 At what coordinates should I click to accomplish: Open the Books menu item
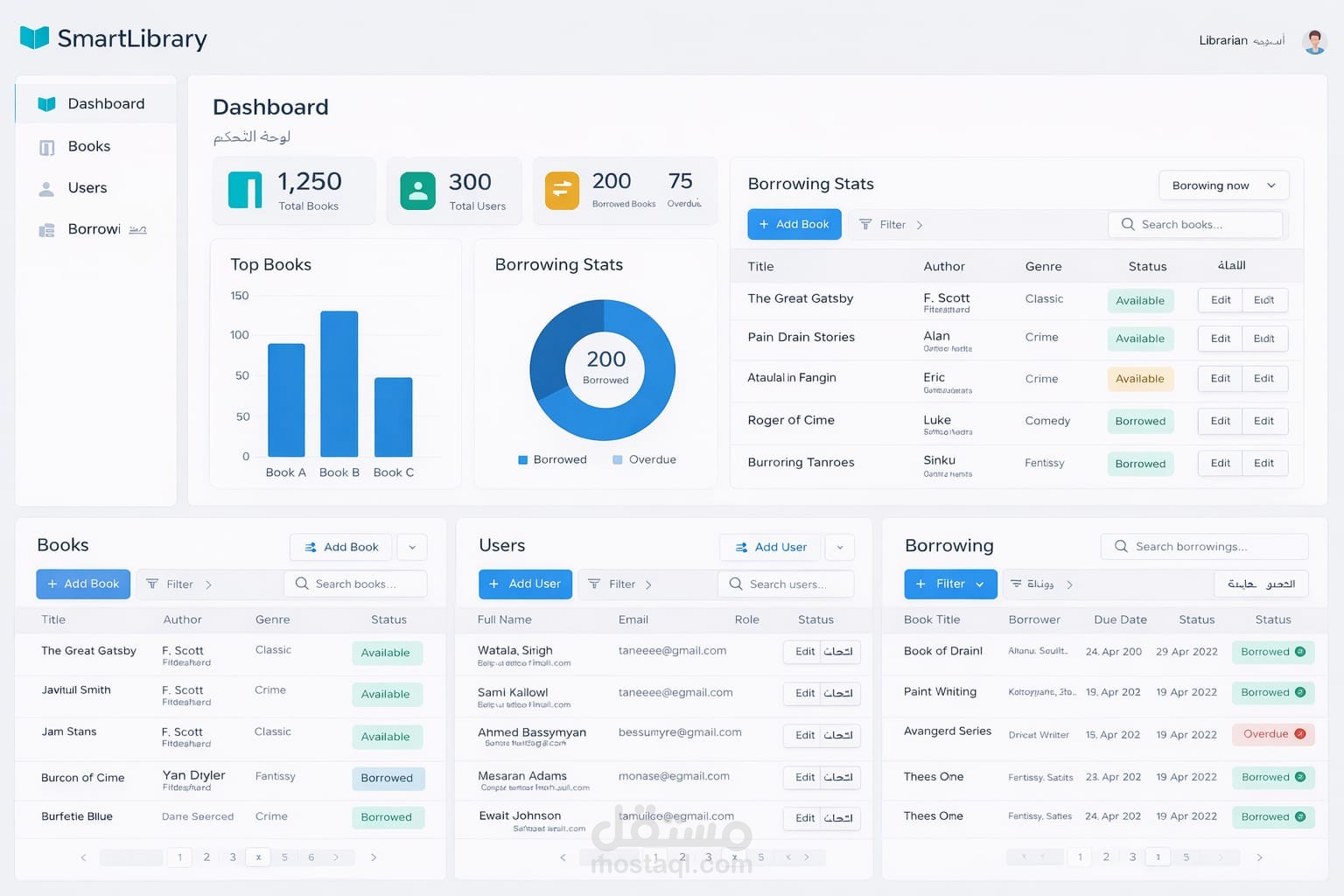click(x=96, y=146)
